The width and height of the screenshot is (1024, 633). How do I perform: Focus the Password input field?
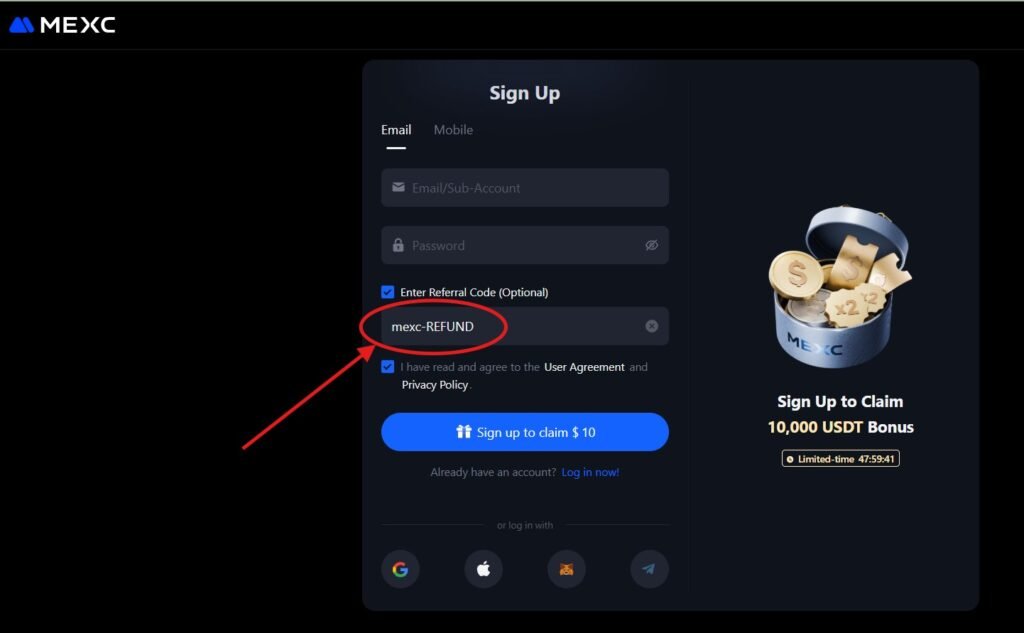[x=525, y=245]
